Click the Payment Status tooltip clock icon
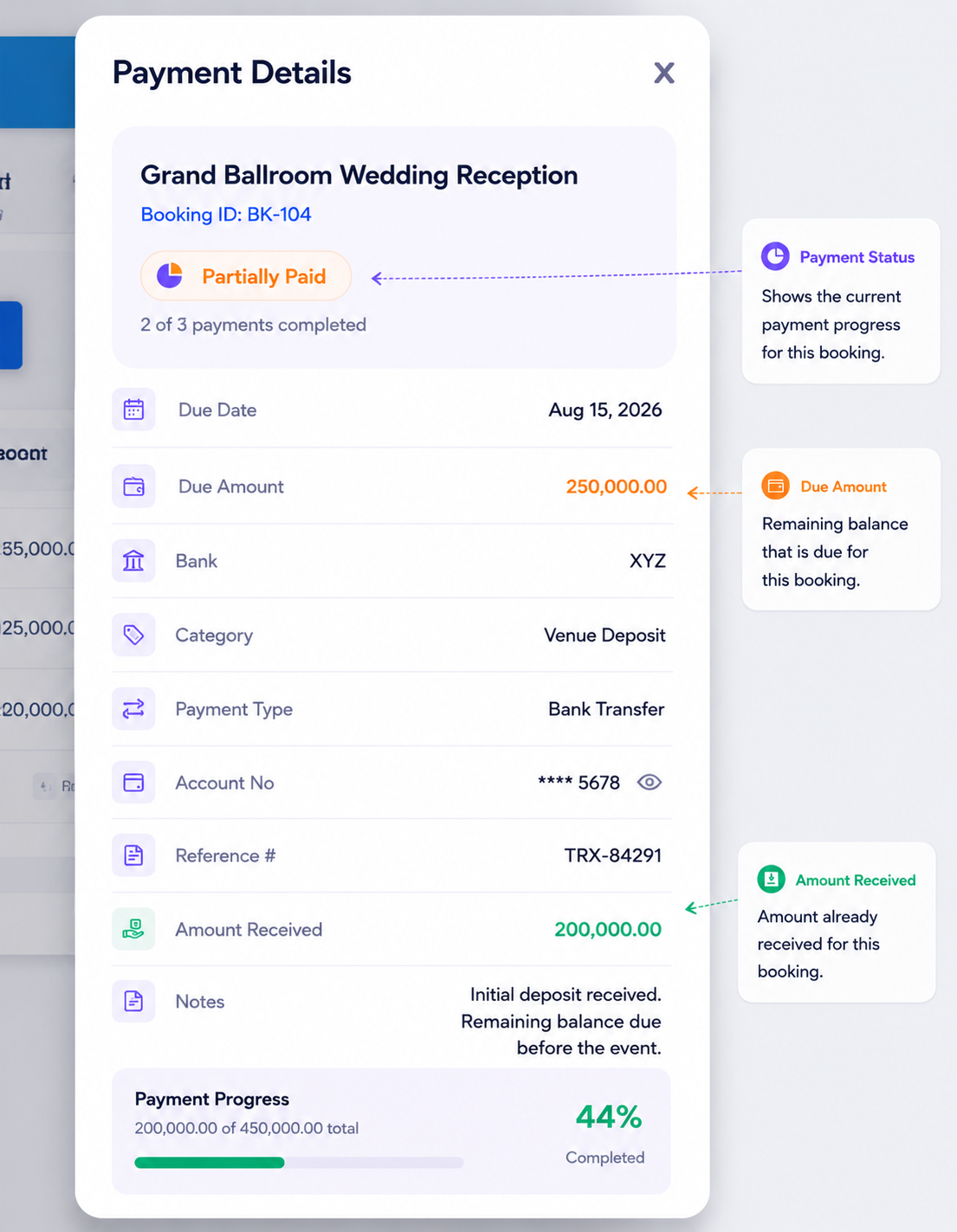This screenshot has width=957, height=1232. (775, 256)
